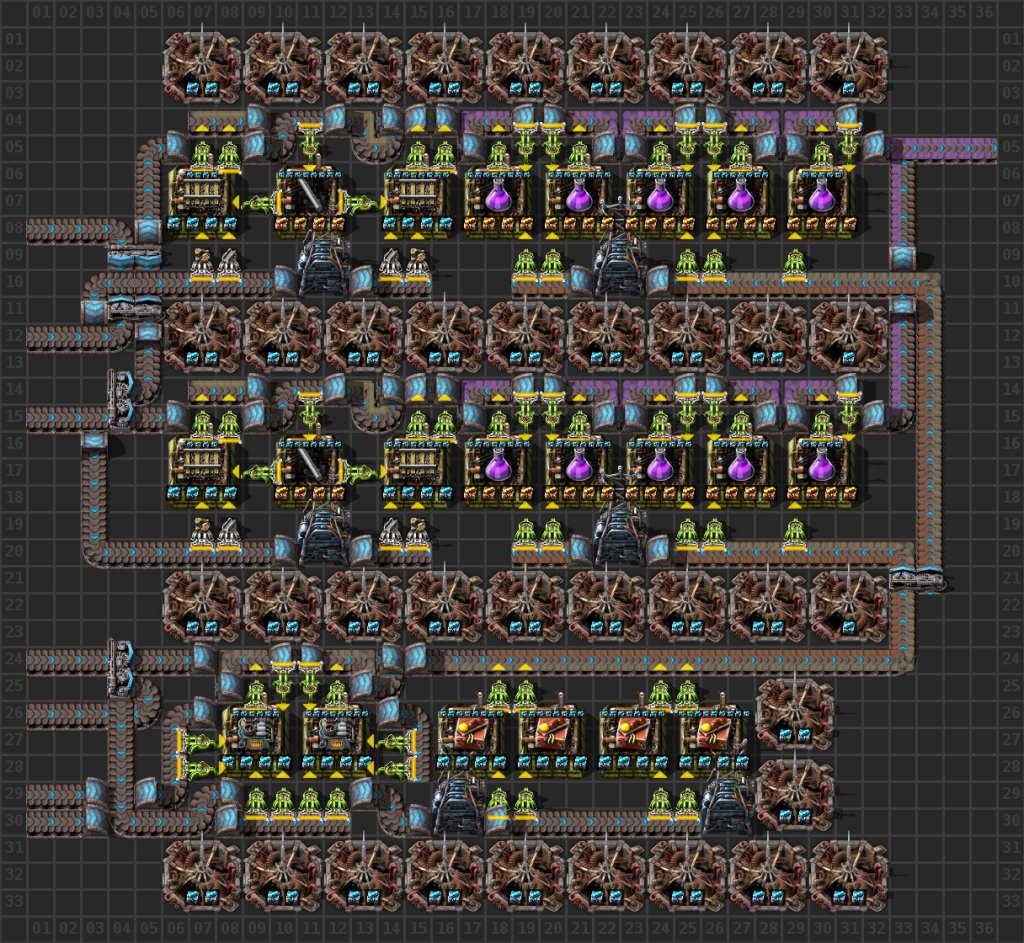The height and width of the screenshot is (943, 1024).
Task: Click rail assembler at columns 14-16, rows 16-18
Action: [417, 470]
